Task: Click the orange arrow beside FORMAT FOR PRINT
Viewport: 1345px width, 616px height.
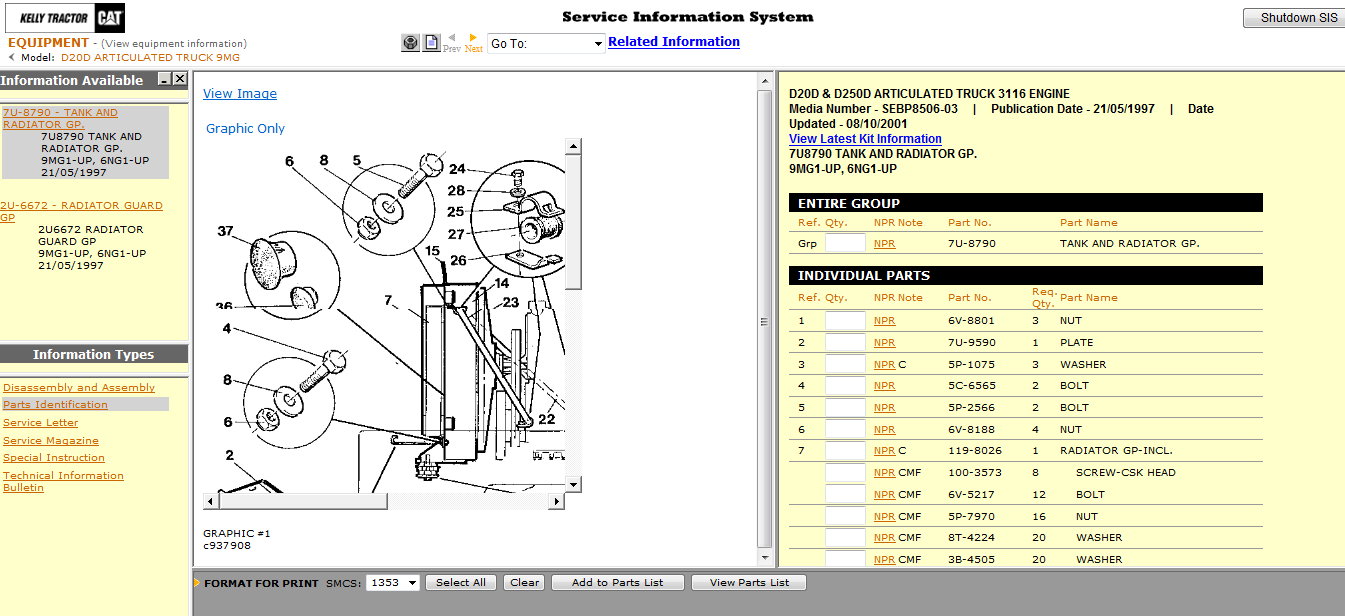Action: (198, 581)
